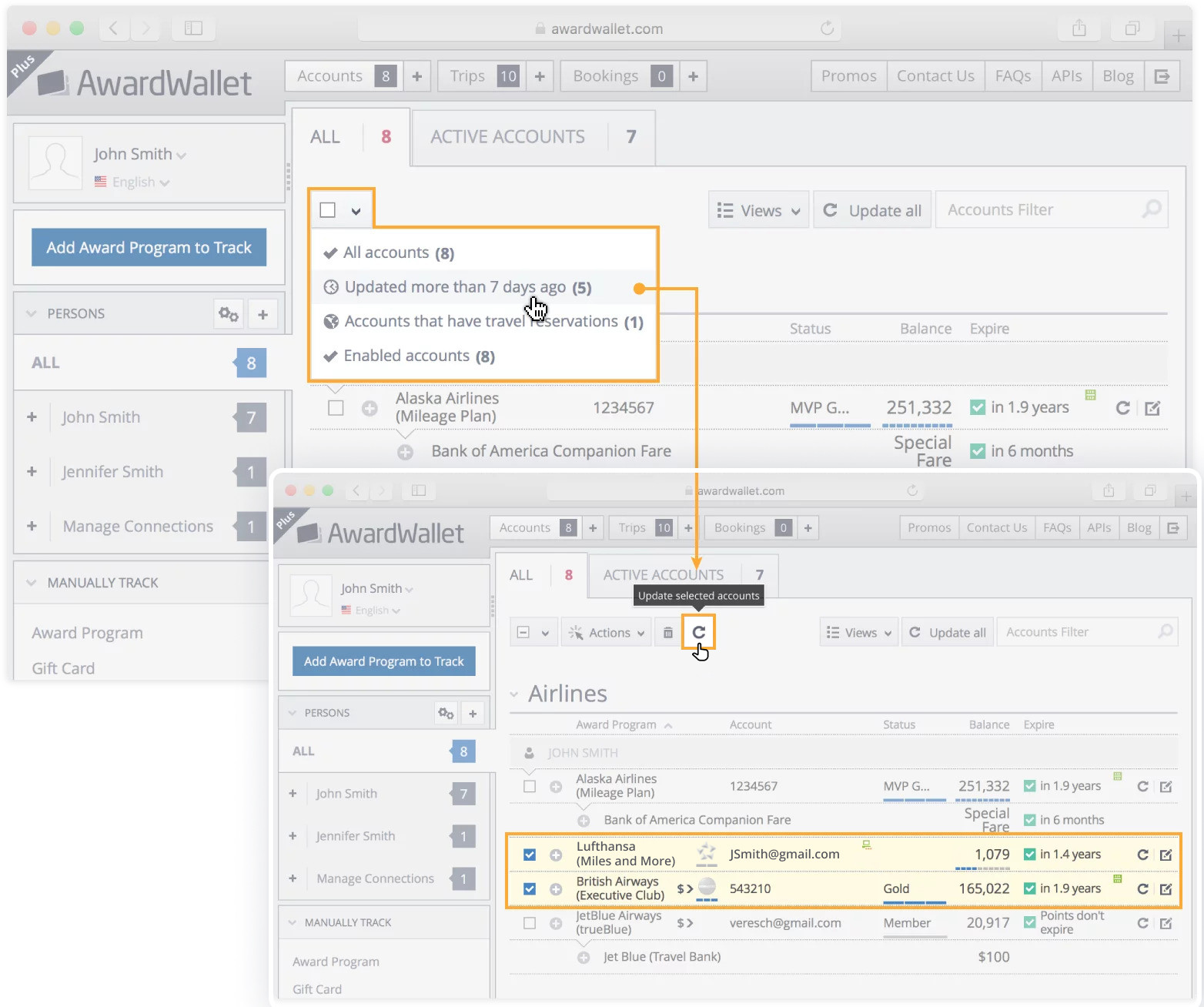The image size is (1204, 1007).
Task: Click plus button next to Bookings in back window
Action: tap(693, 76)
